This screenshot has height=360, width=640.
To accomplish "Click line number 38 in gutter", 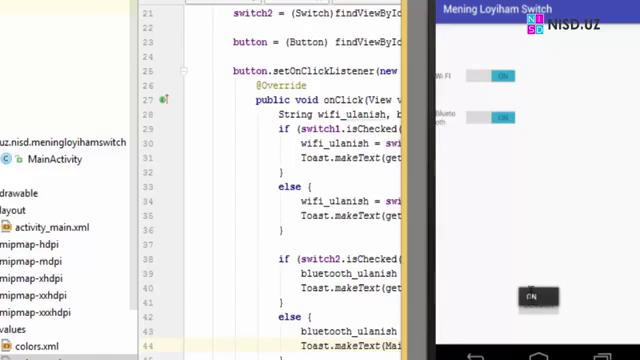I will click(x=148, y=260).
